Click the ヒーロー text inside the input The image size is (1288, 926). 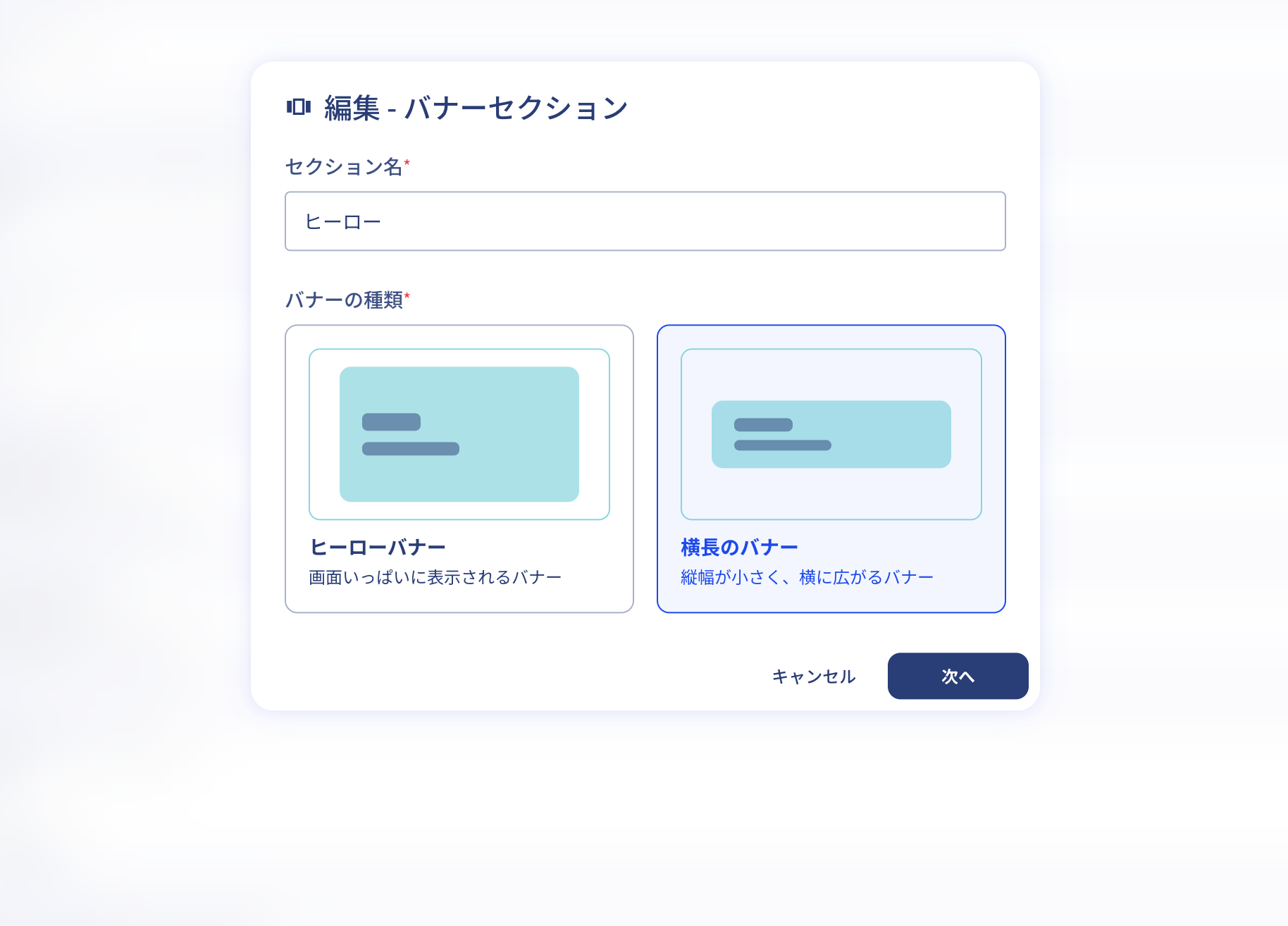(342, 222)
